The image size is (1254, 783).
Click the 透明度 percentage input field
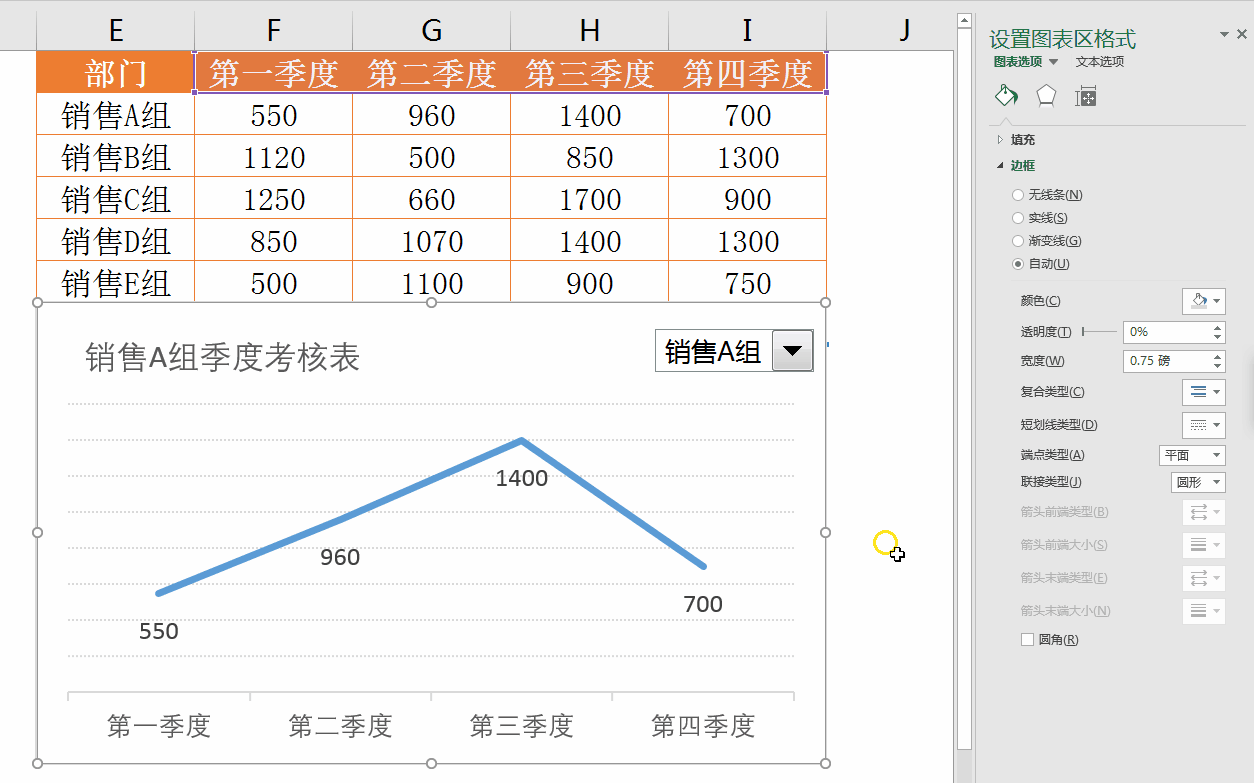pyautogui.click(x=1166, y=332)
